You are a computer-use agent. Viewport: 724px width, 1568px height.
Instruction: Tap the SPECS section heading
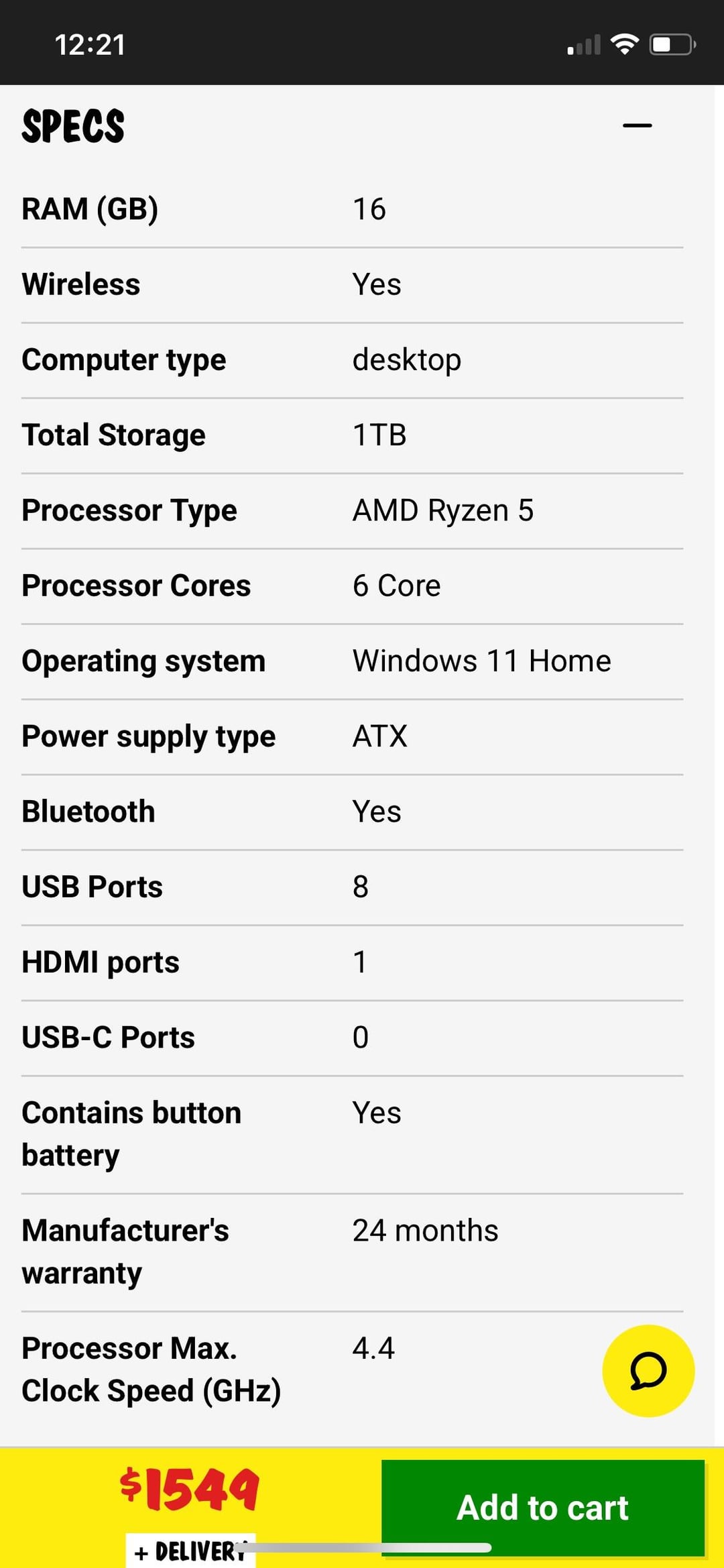pyautogui.click(x=73, y=125)
